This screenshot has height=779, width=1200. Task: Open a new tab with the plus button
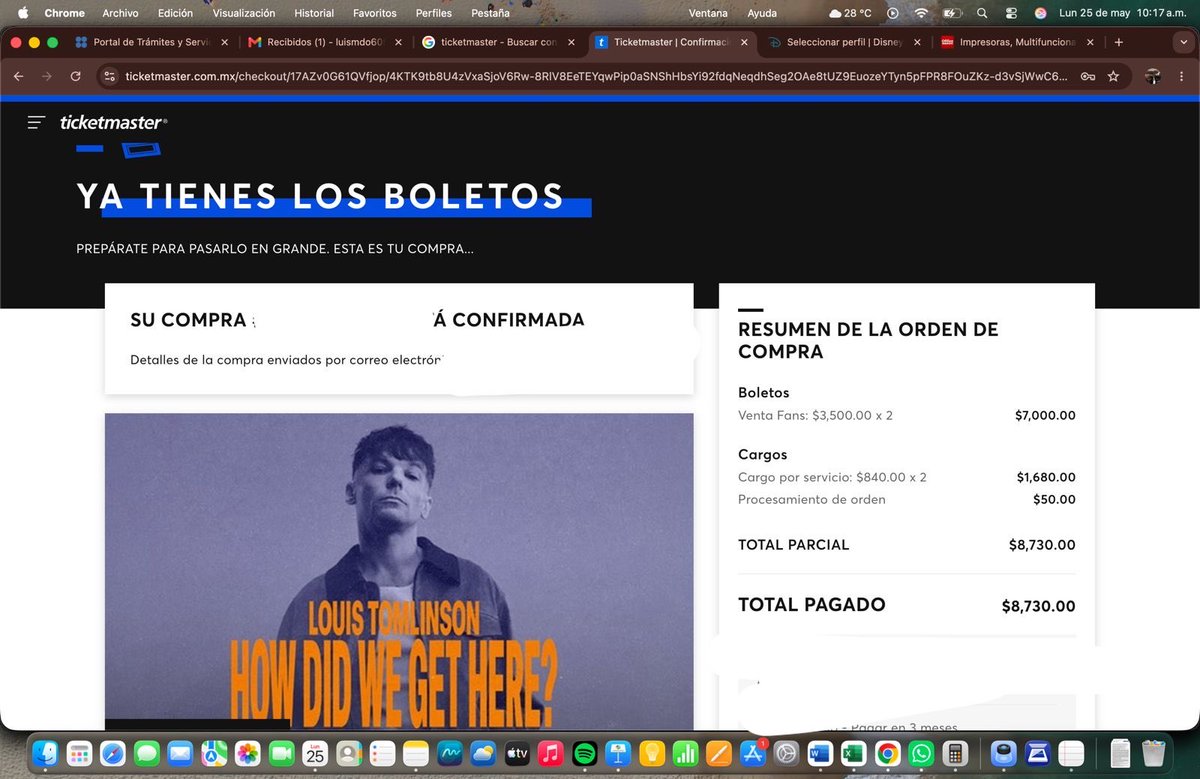(x=1118, y=42)
